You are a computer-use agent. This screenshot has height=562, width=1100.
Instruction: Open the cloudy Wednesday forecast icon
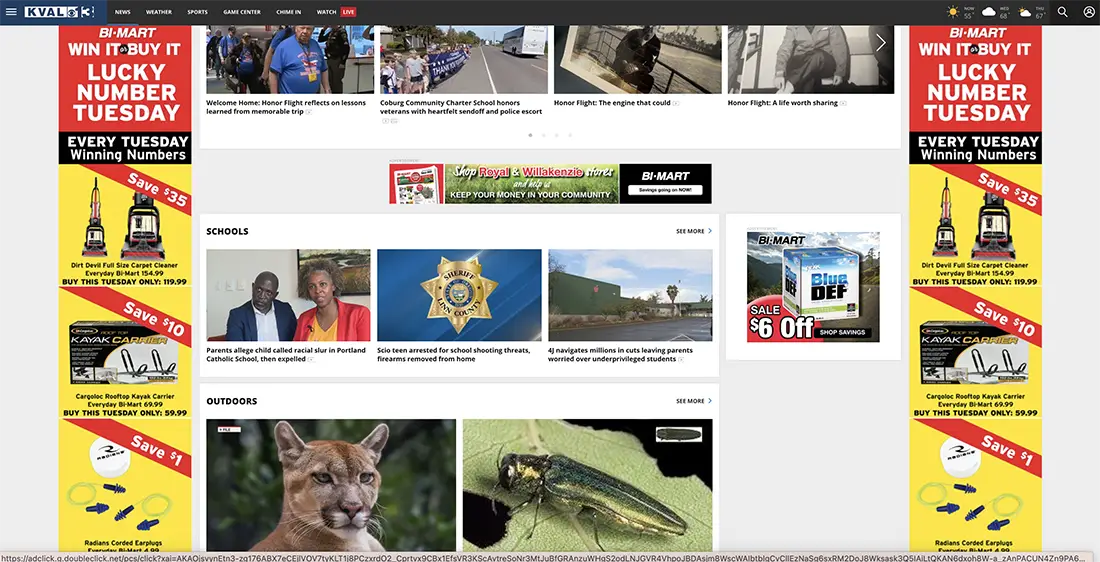988,12
